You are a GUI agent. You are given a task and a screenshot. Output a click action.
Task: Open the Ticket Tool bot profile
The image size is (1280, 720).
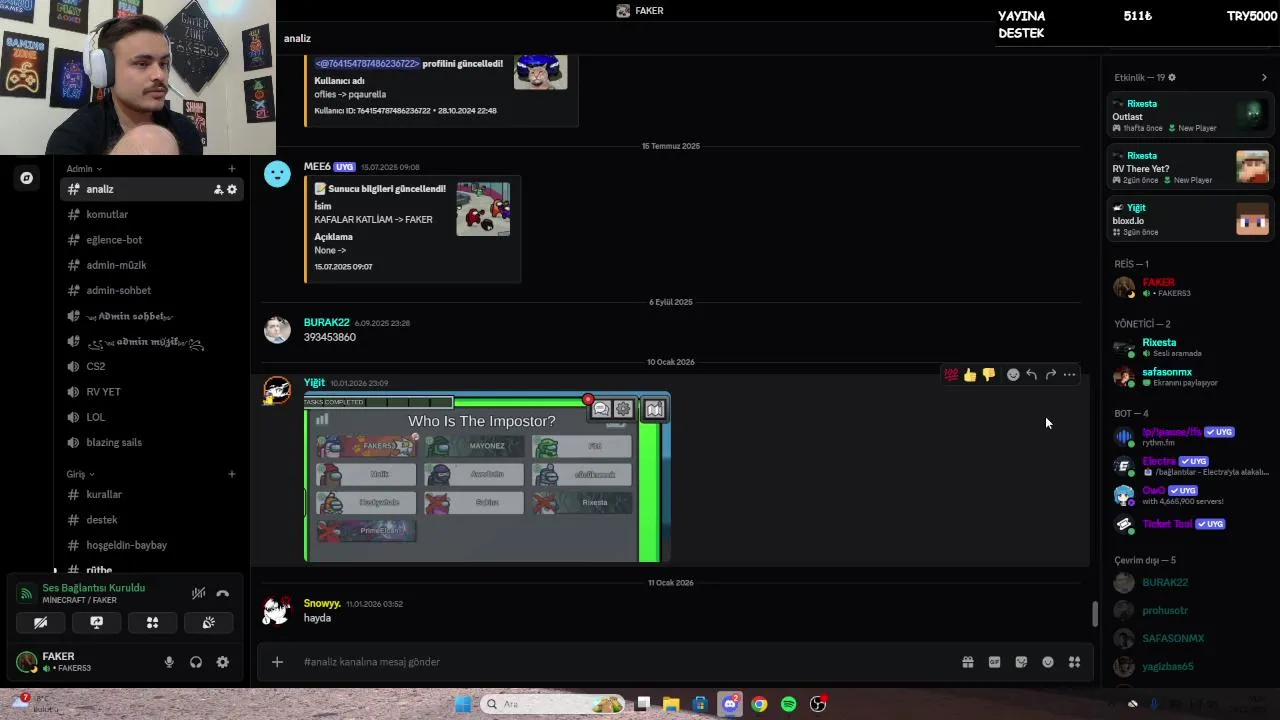coord(1190,524)
